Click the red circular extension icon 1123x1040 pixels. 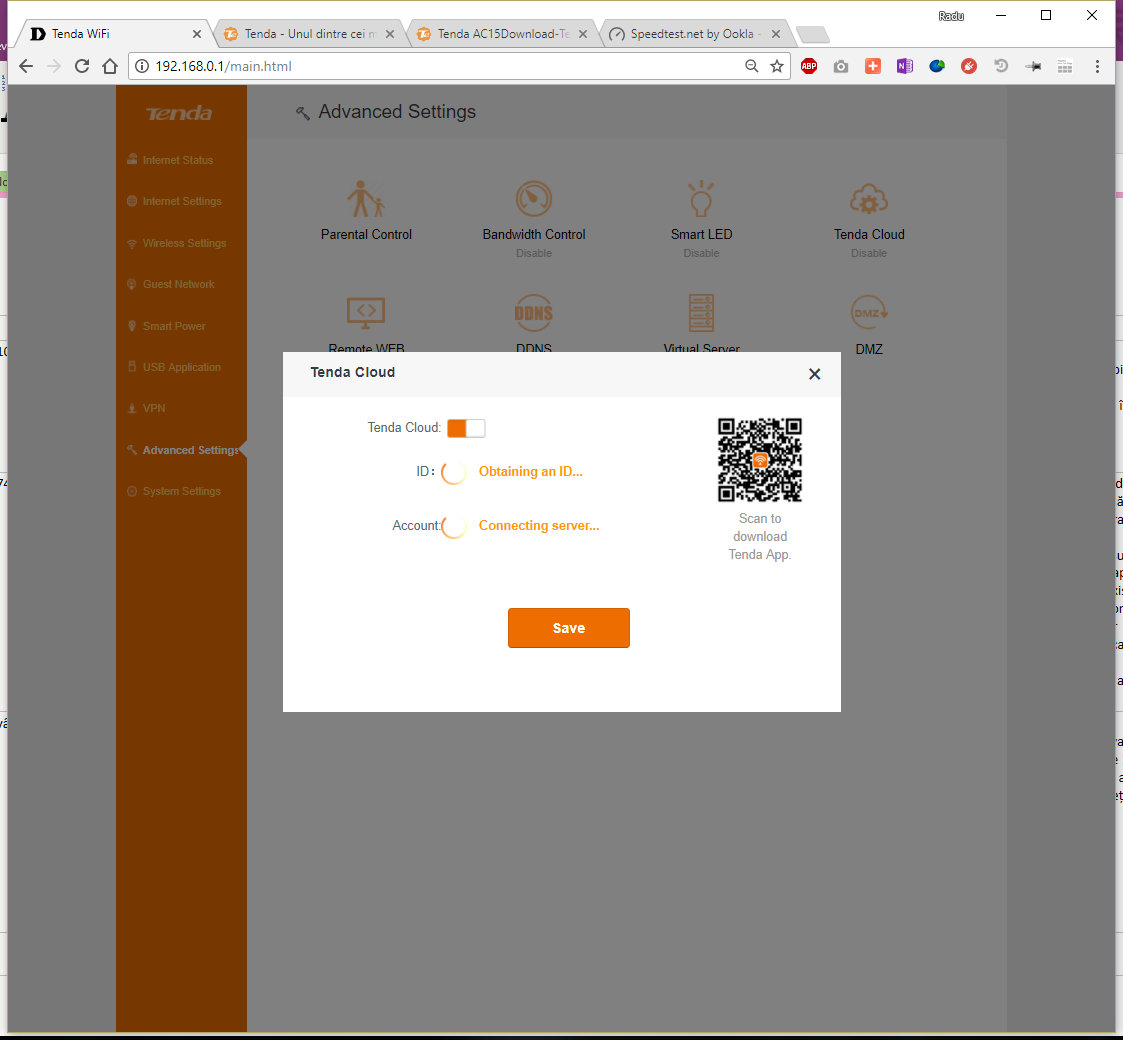tap(968, 67)
